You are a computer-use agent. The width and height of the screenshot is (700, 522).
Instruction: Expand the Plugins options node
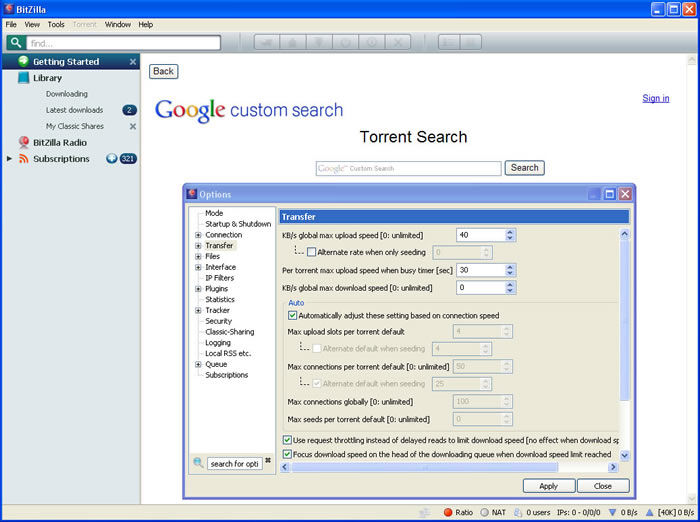198,289
